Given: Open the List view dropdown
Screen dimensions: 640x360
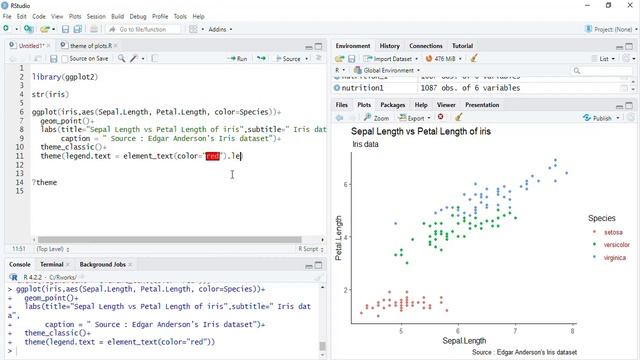Looking at the screenshot, I should point(603,59).
